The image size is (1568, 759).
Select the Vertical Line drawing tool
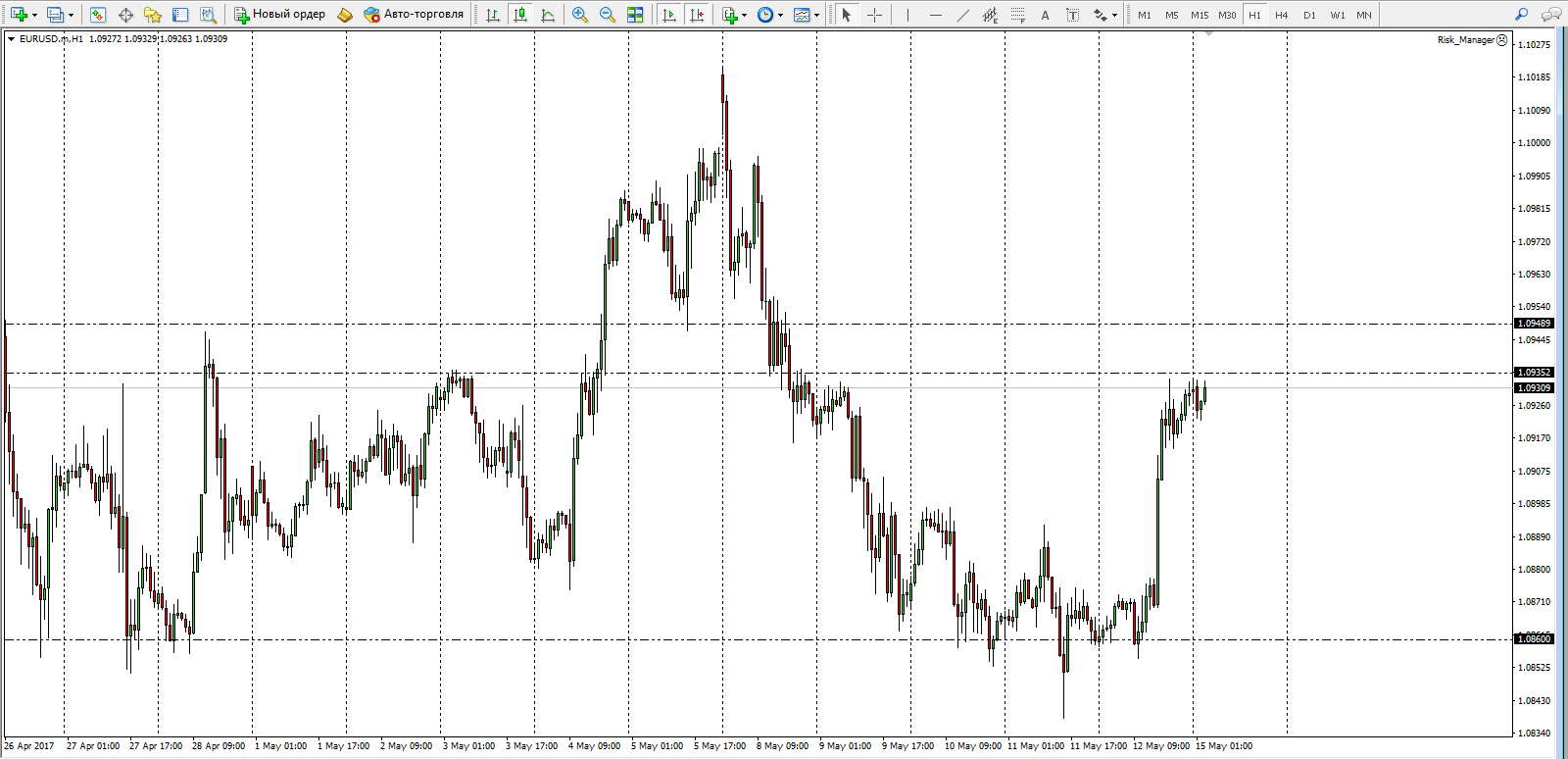coord(907,15)
